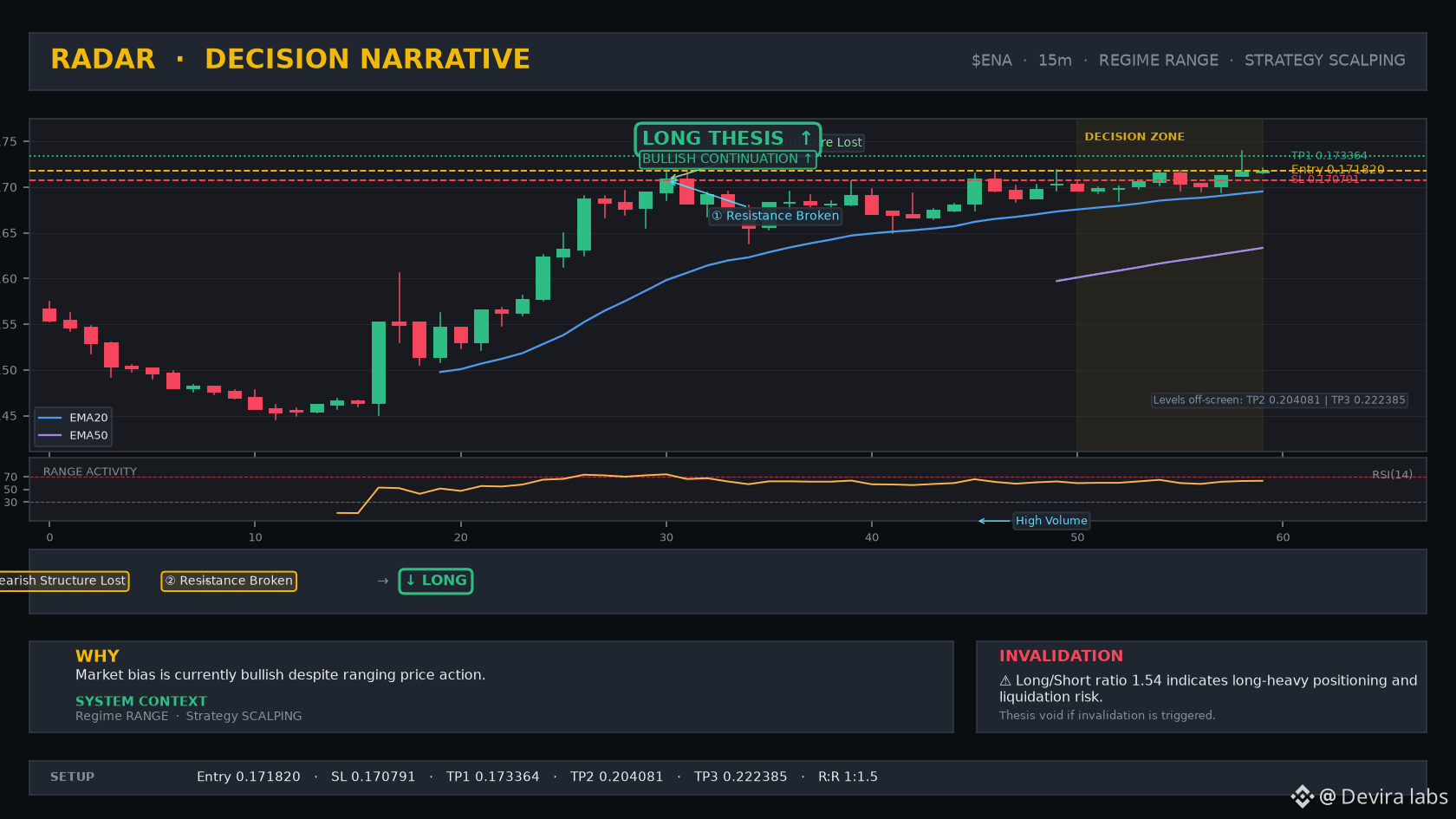Click the '① Resistance Broken' chart annotation
This screenshot has width=1456, height=819.
pyautogui.click(x=776, y=216)
